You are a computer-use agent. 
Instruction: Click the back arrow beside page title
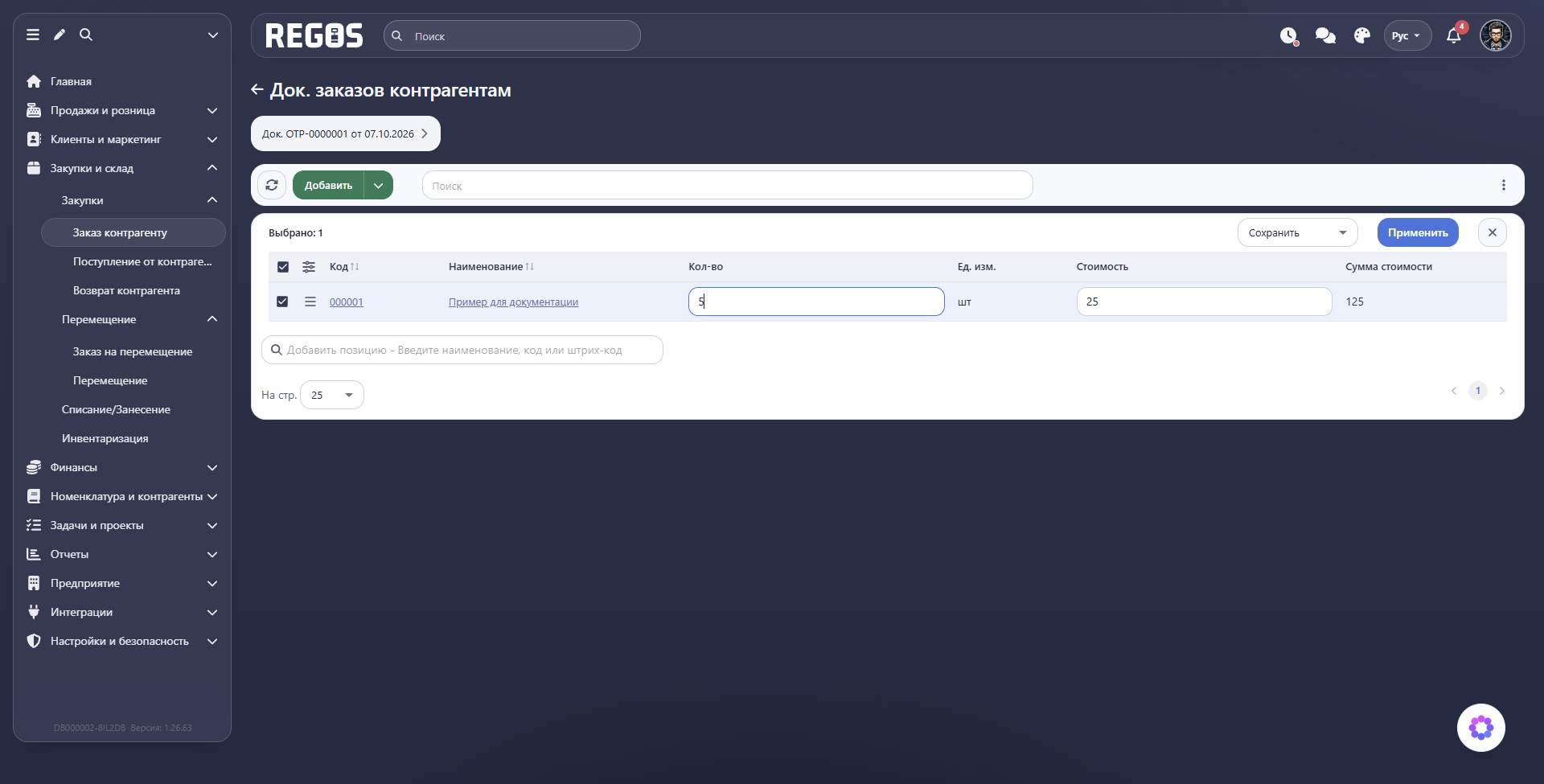257,90
